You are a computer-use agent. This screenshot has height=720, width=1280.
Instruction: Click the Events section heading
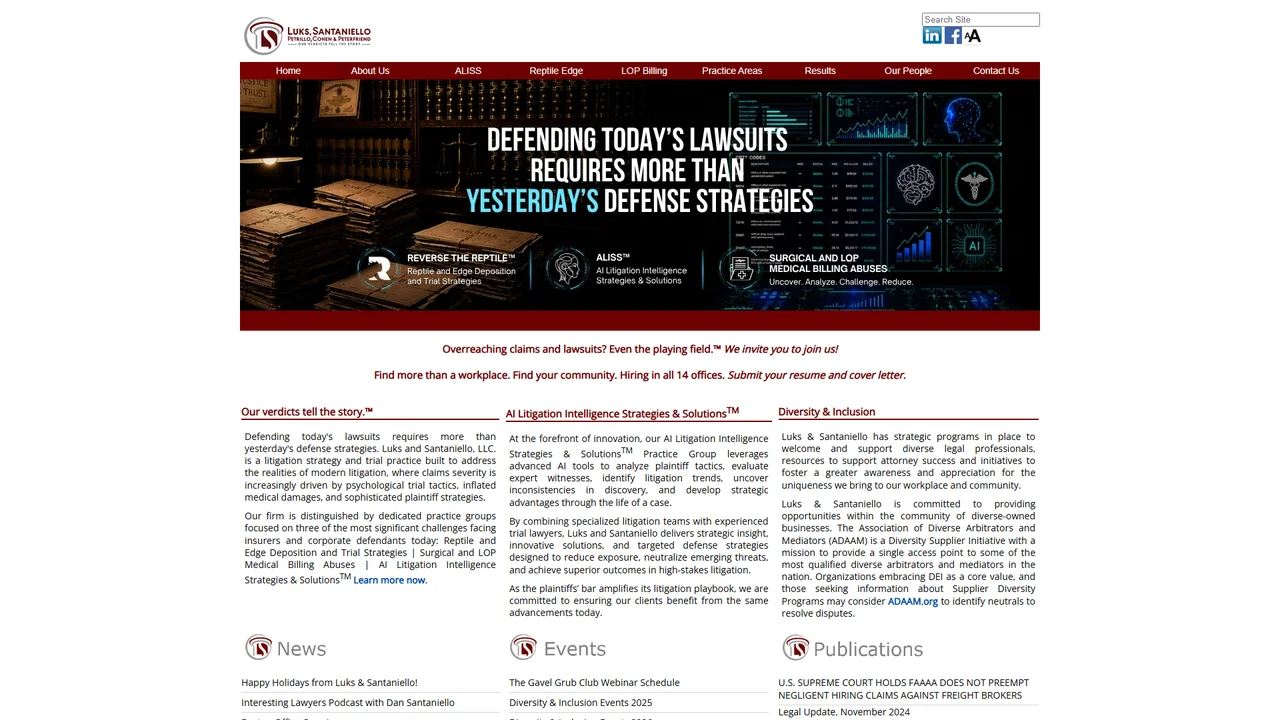(575, 649)
